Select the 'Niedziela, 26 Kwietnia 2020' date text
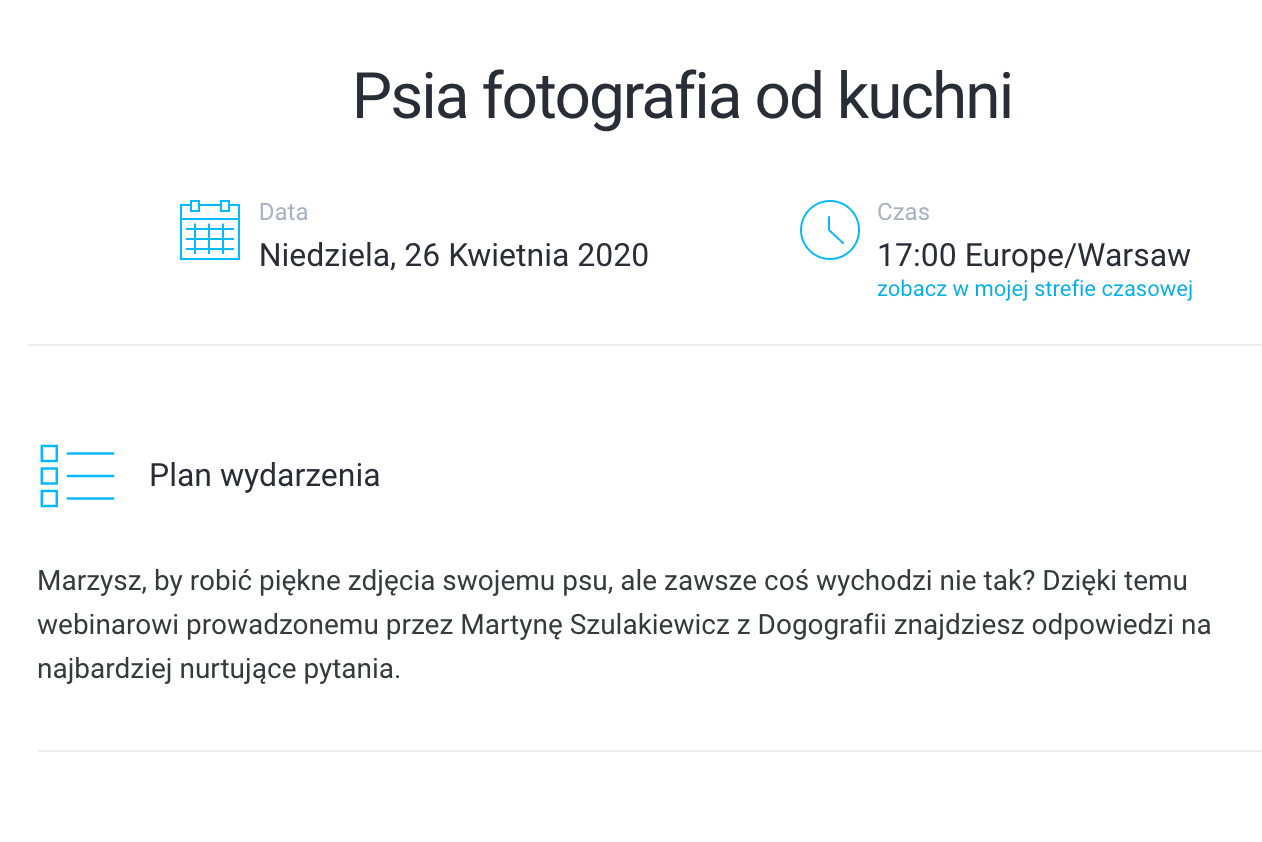Viewport: 1262px width, 842px height. point(454,256)
